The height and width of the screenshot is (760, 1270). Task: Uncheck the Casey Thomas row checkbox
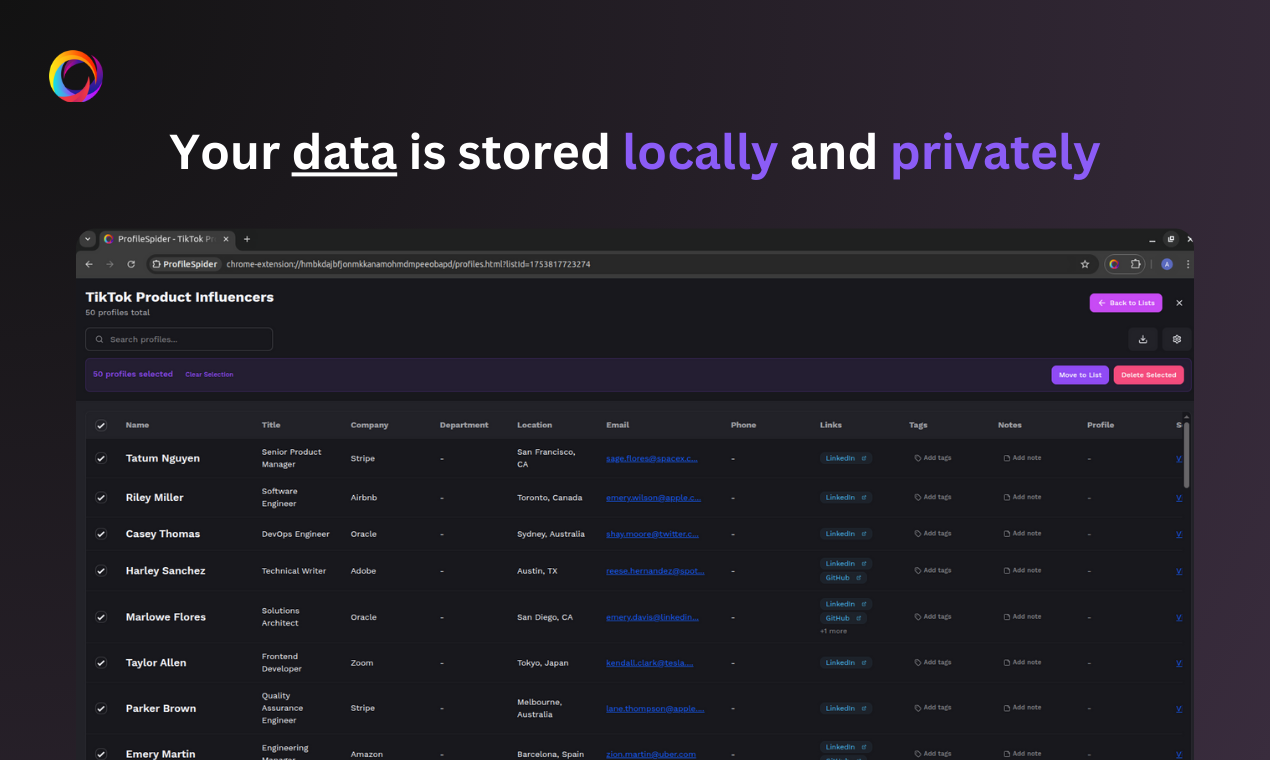(x=101, y=534)
